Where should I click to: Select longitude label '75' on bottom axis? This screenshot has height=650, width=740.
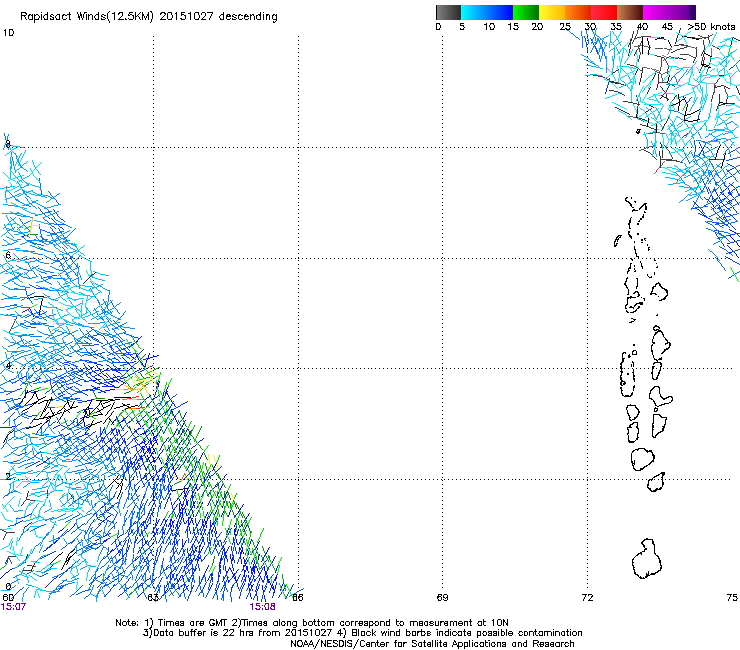(732, 598)
